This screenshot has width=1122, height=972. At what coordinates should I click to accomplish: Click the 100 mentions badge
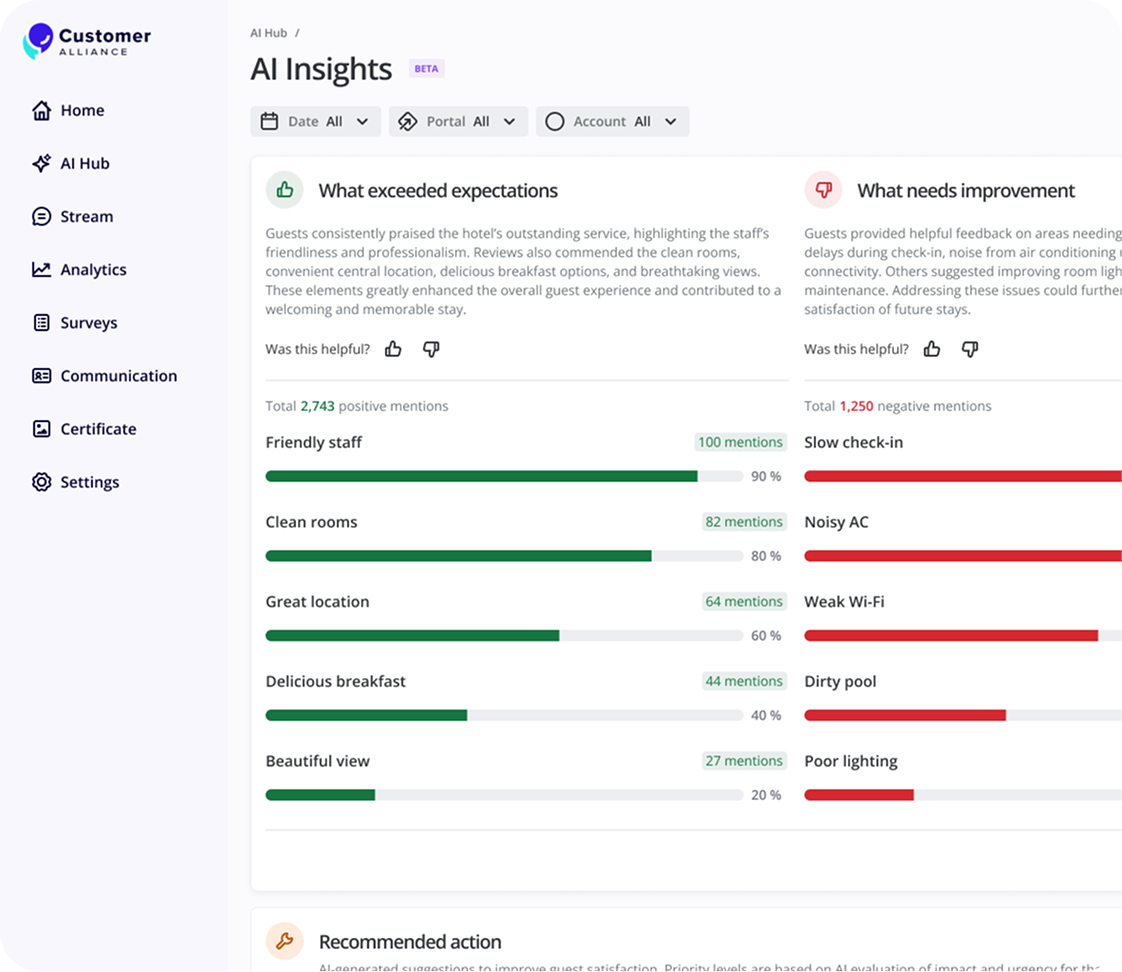(740, 442)
